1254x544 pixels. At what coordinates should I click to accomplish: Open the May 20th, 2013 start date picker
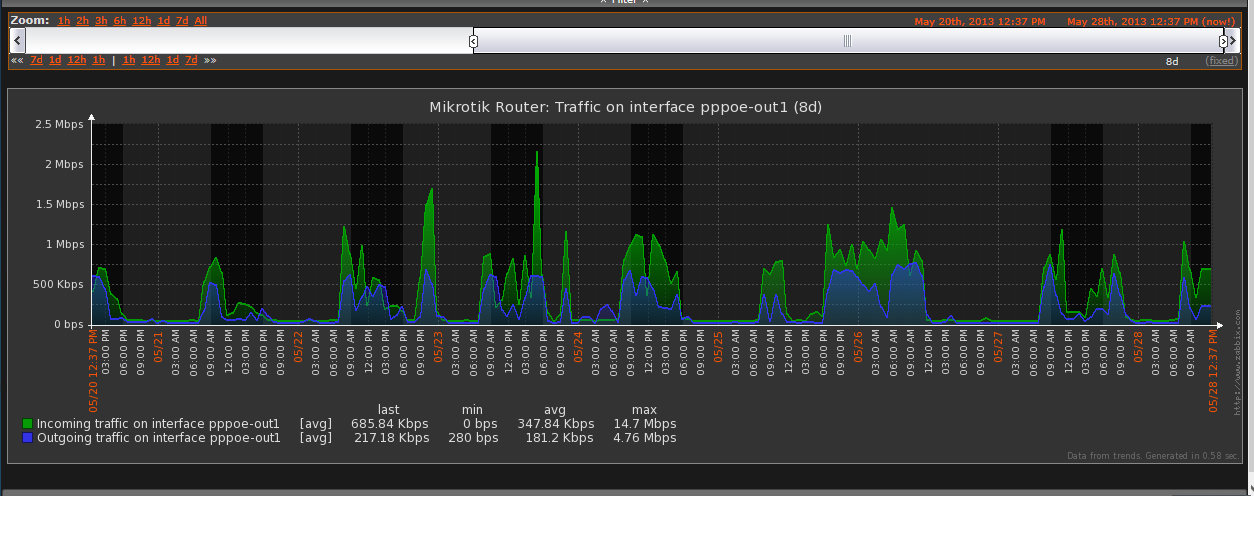980,21
